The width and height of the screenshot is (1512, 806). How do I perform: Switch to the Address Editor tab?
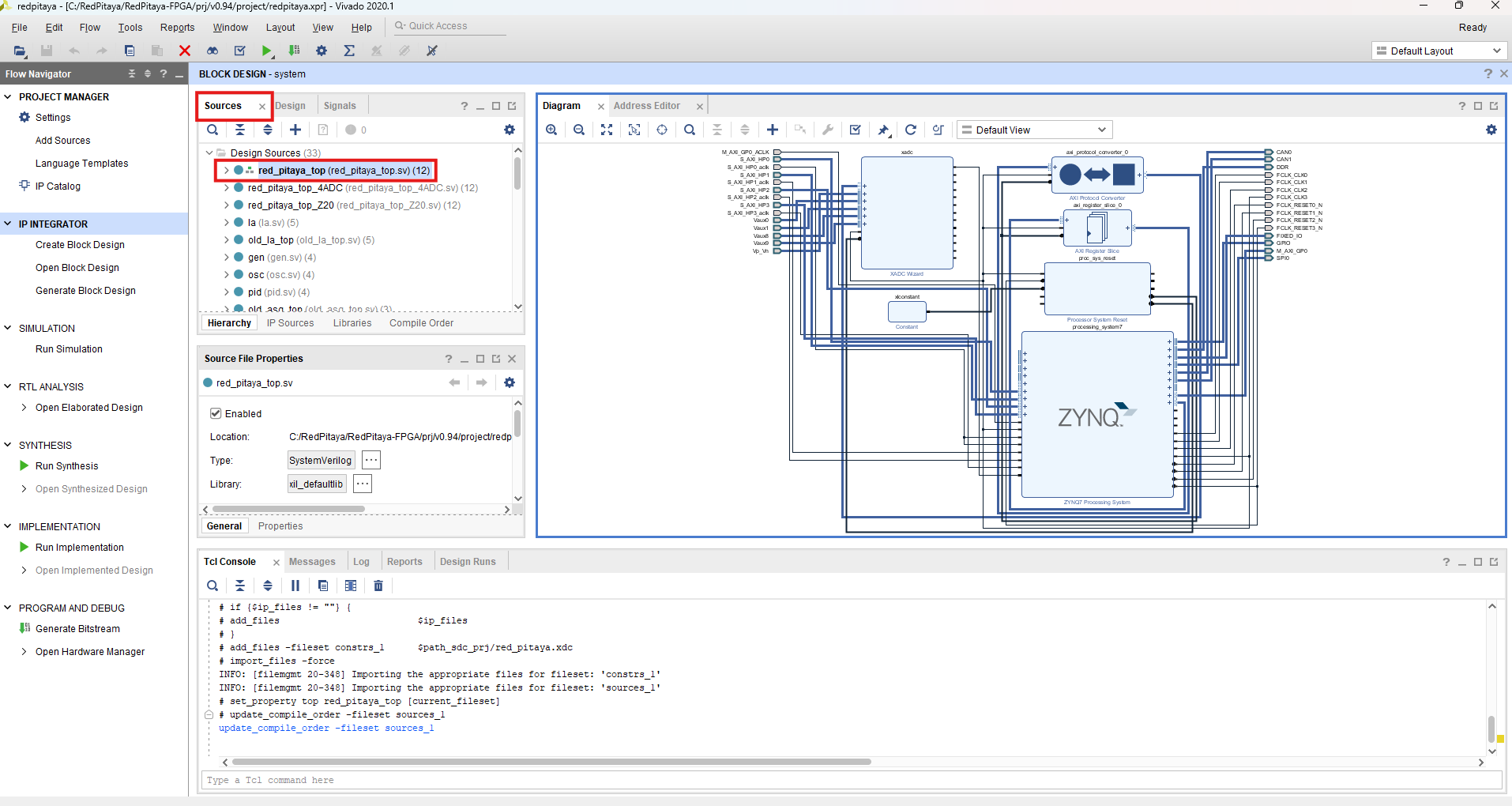647,106
